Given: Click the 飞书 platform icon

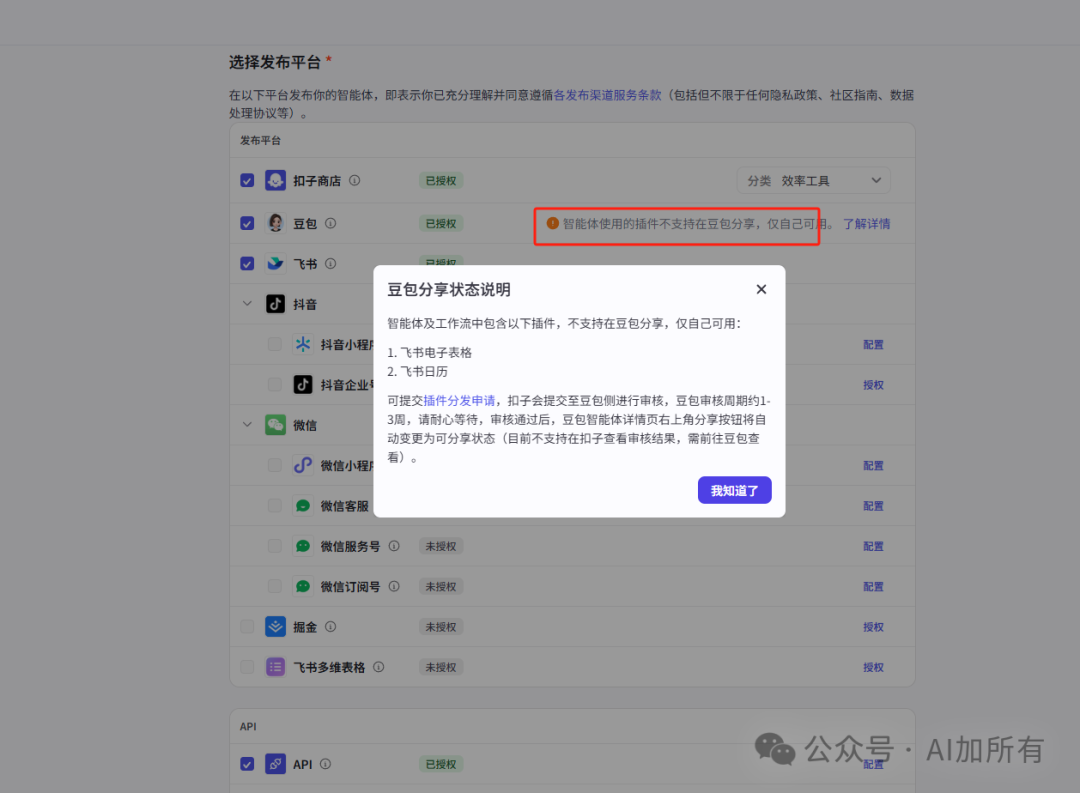Looking at the screenshot, I should tap(276, 263).
